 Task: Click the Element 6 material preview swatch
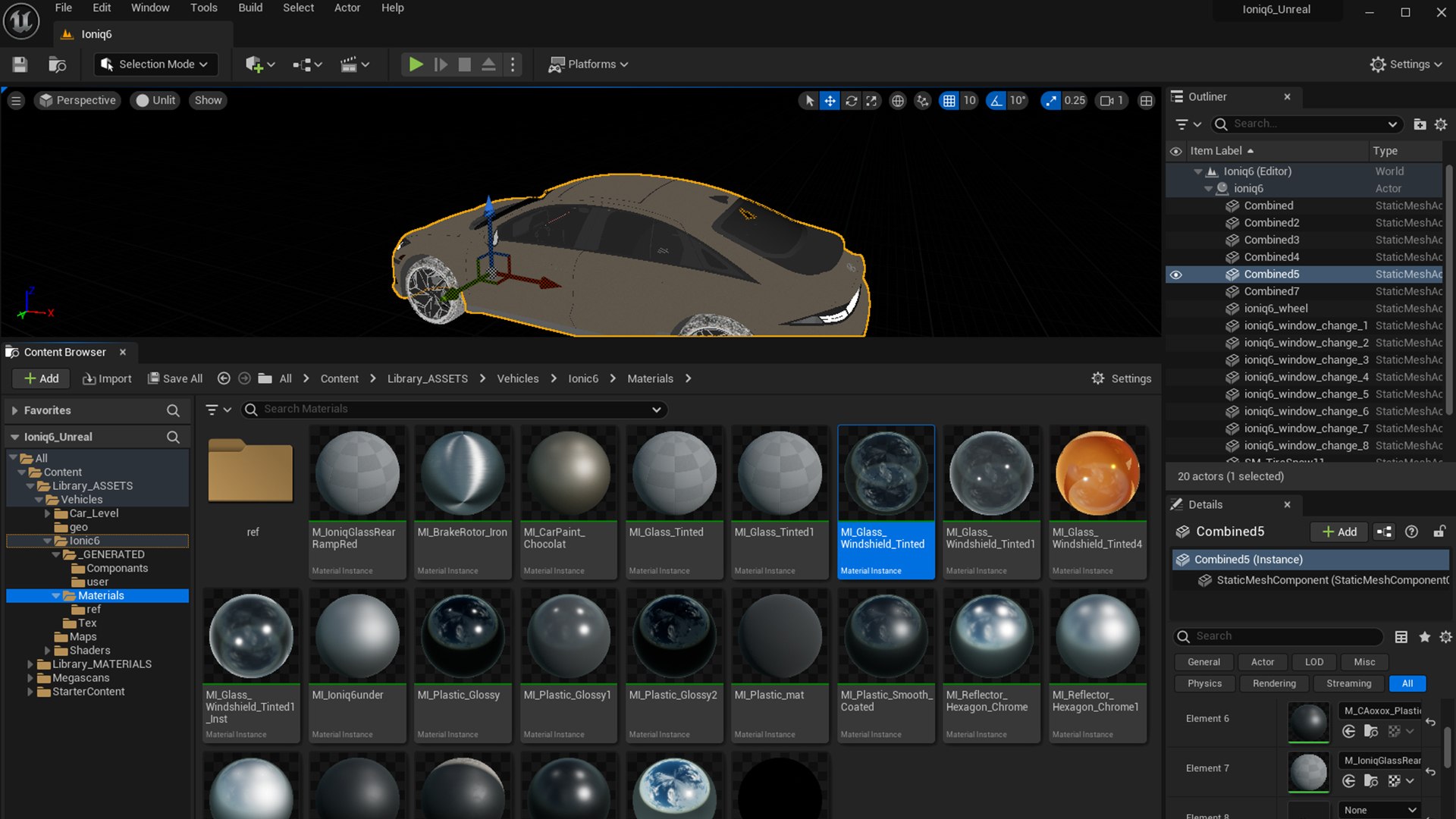[1309, 721]
